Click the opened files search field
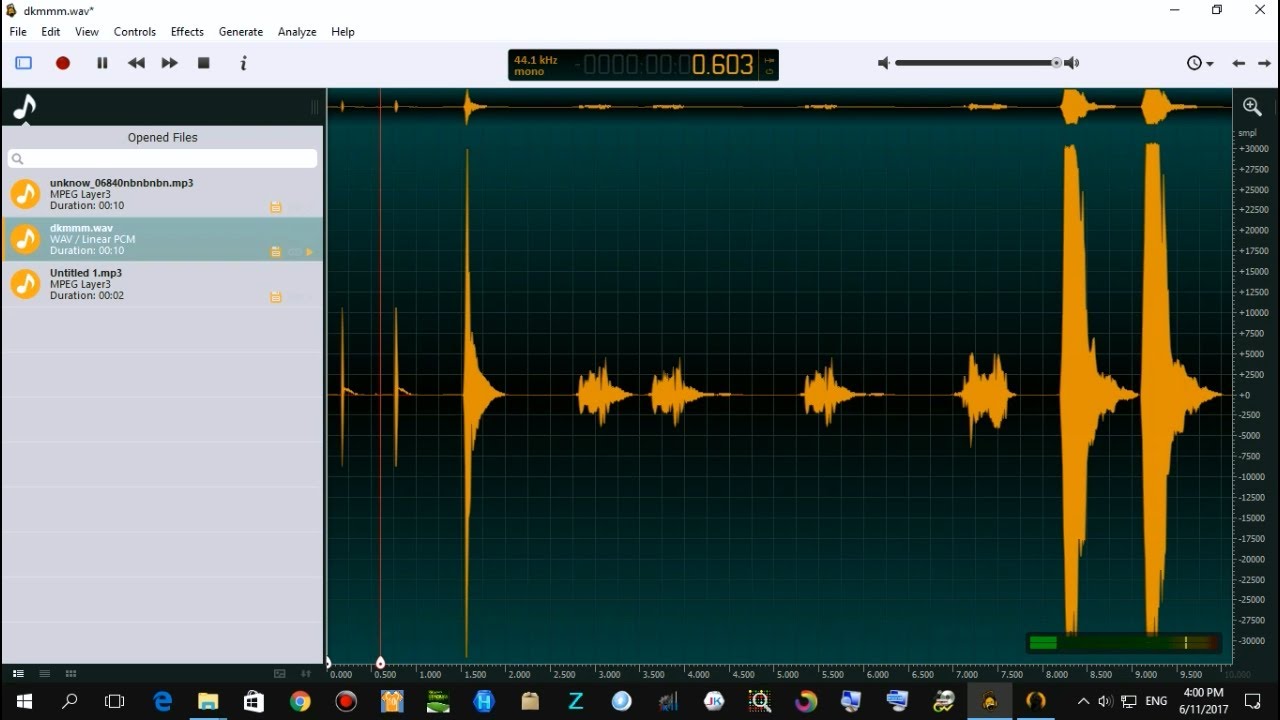This screenshot has height=720, width=1280. click(x=162, y=158)
